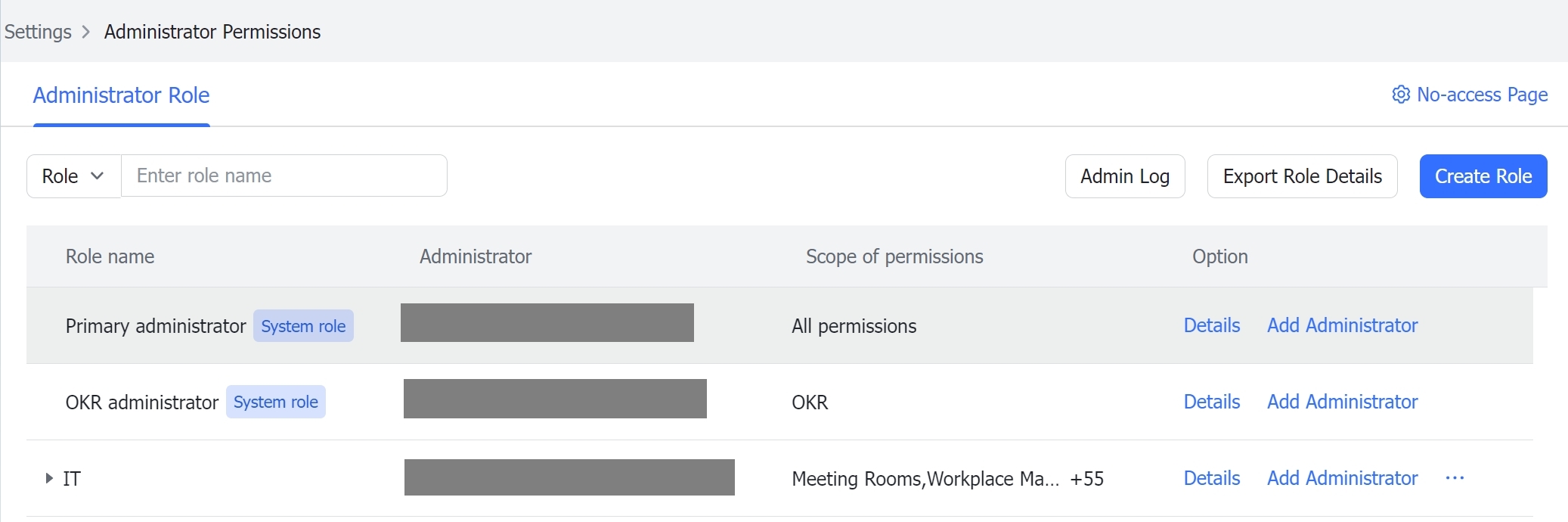
Task: Switch to the Administrator Role tab
Action: [121, 95]
